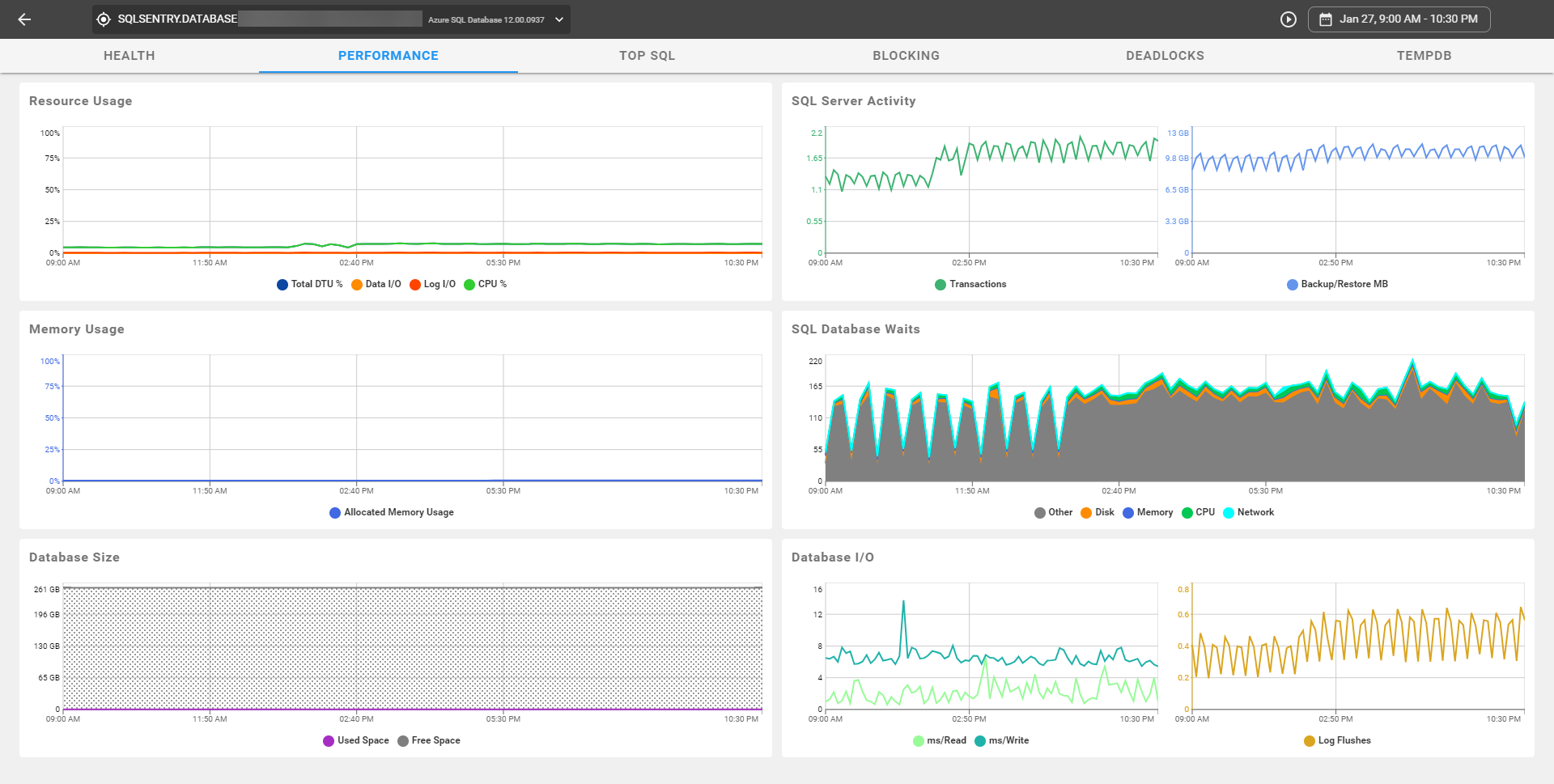Viewport: 1554px width, 784px height.
Task: Click the purple Used Space legend dot
Action: (x=328, y=740)
